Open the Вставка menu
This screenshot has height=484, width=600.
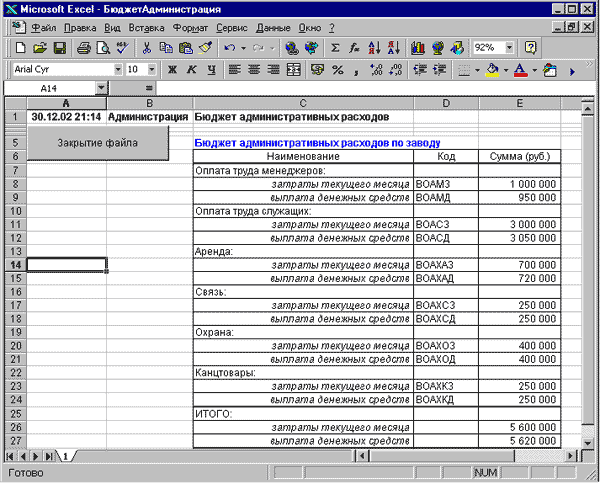point(147,28)
